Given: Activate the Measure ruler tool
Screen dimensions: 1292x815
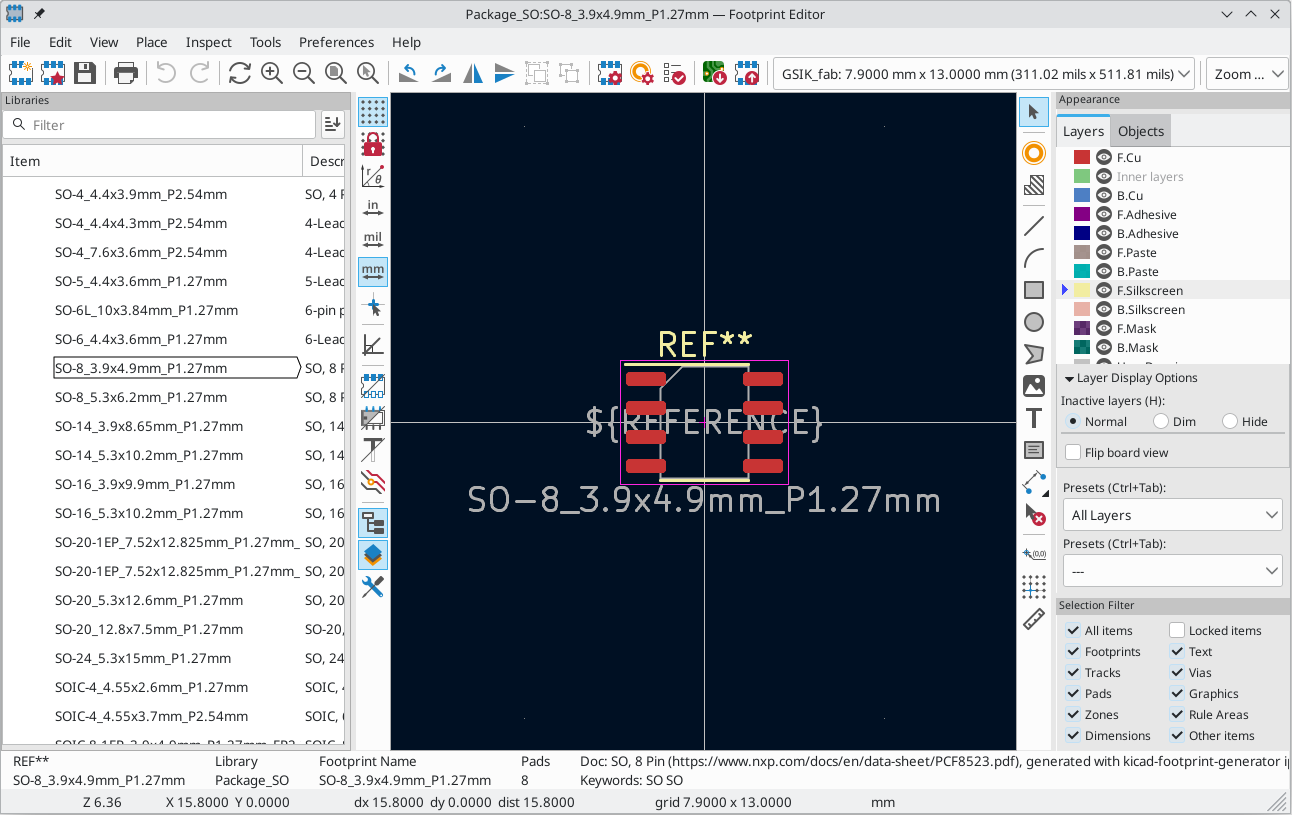Looking at the screenshot, I should (x=1034, y=620).
